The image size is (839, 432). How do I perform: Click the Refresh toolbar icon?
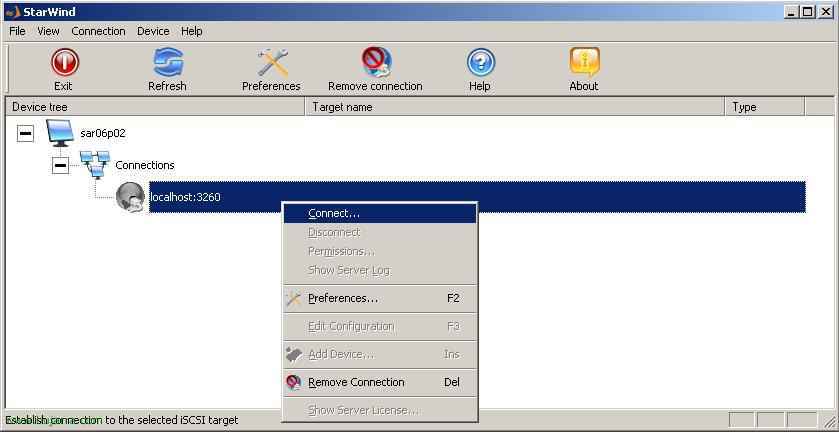[168, 62]
